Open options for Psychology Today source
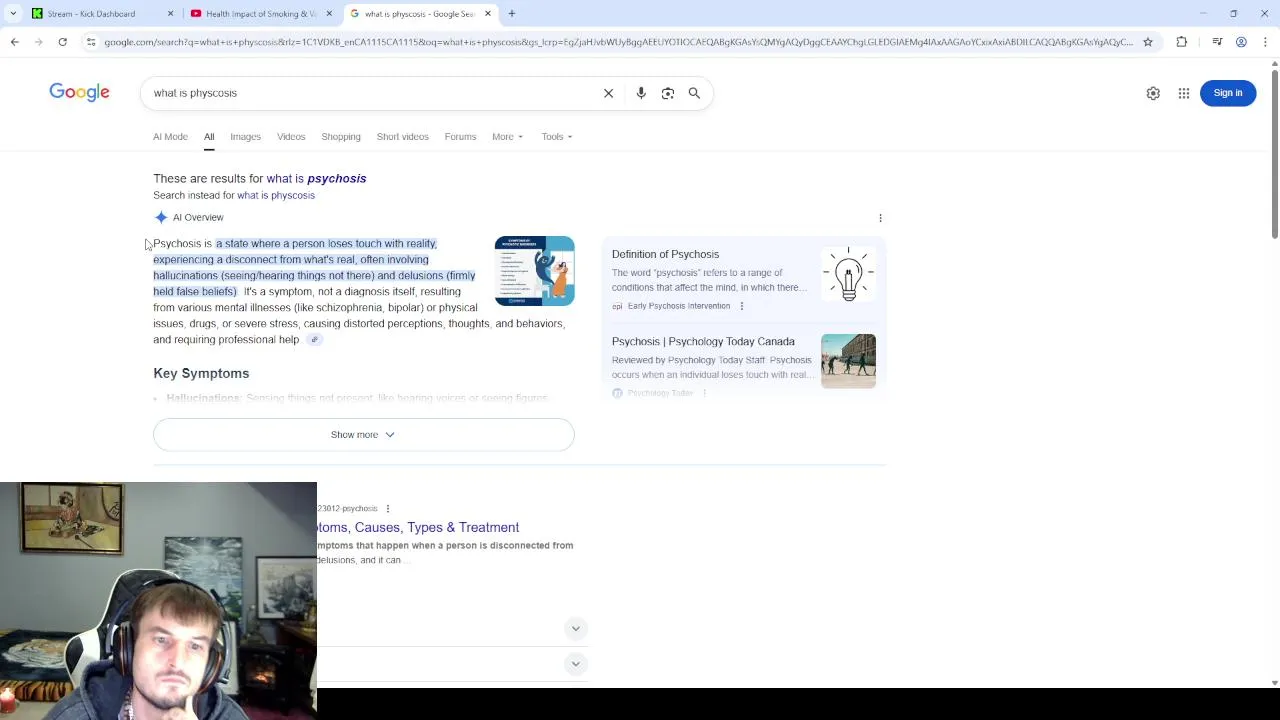The height and width of the screenshot is (720, 1280). coord(704,393)
